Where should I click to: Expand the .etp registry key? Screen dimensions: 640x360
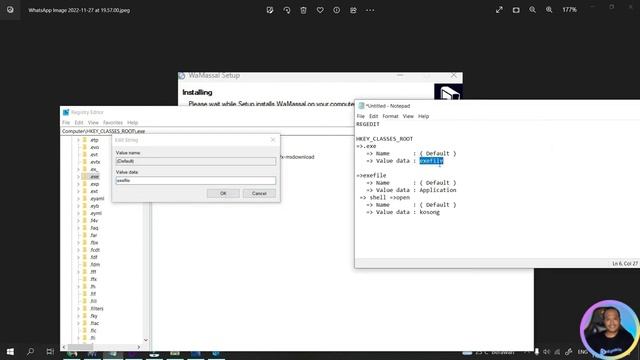tap(78, 140)
